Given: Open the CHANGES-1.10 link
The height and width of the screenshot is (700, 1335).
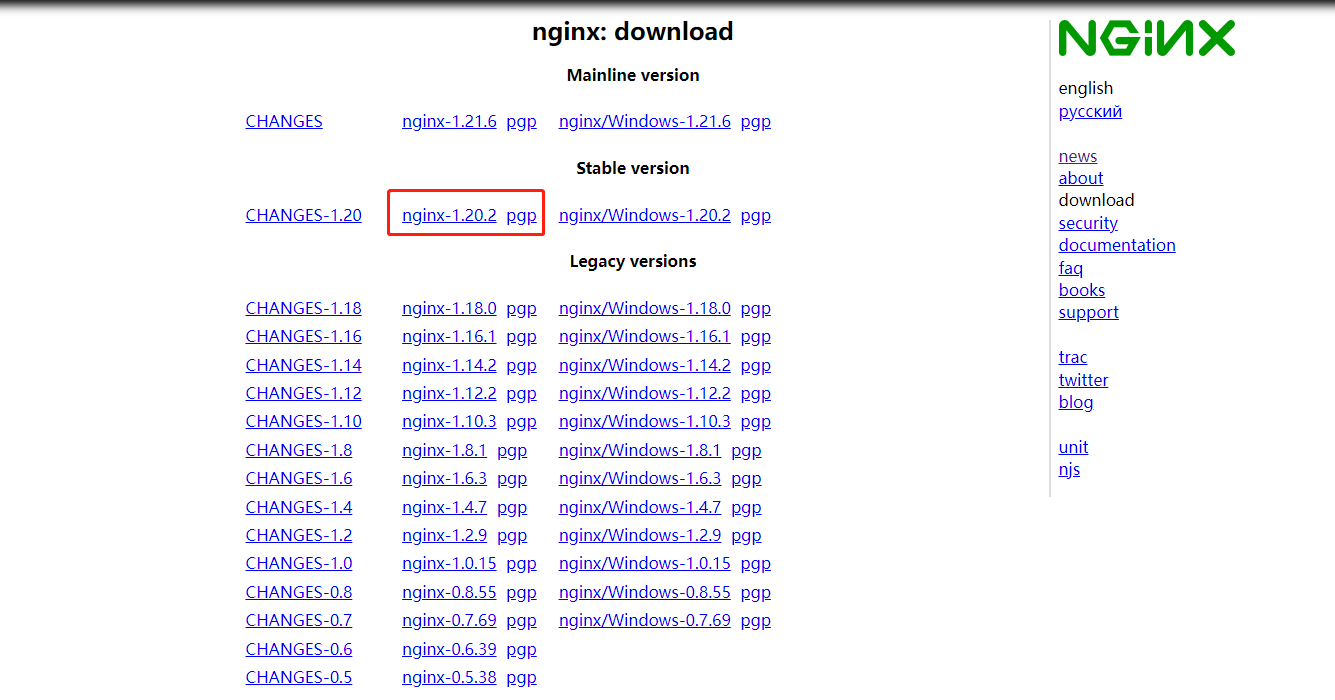Looking at the screenshot, I should pos(304,421).
